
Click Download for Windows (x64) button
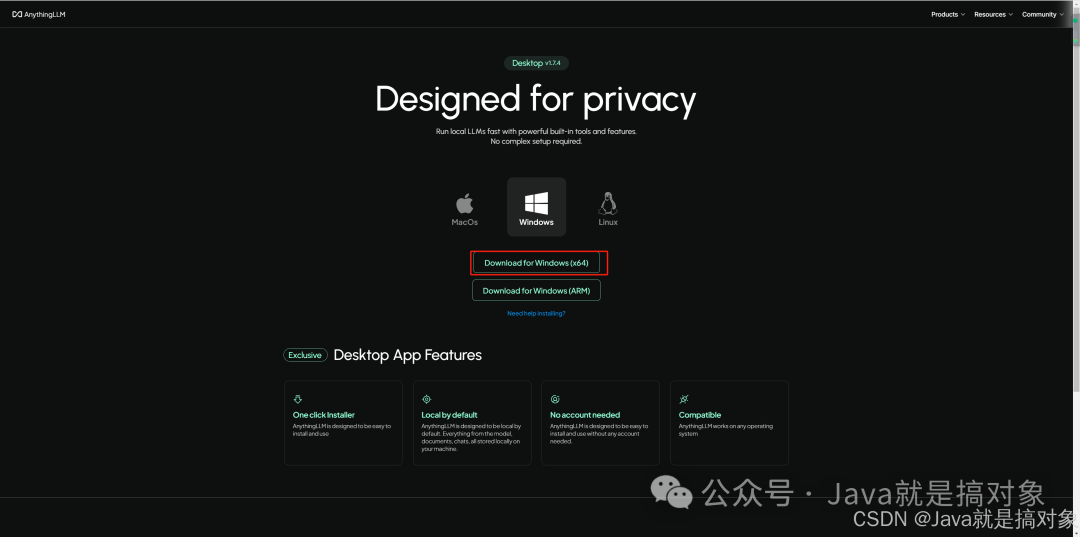(536, 263)
